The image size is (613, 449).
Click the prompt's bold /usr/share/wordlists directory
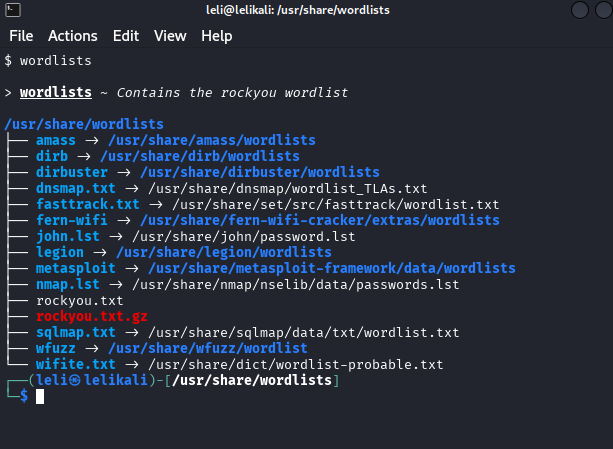tap(252, 380)
